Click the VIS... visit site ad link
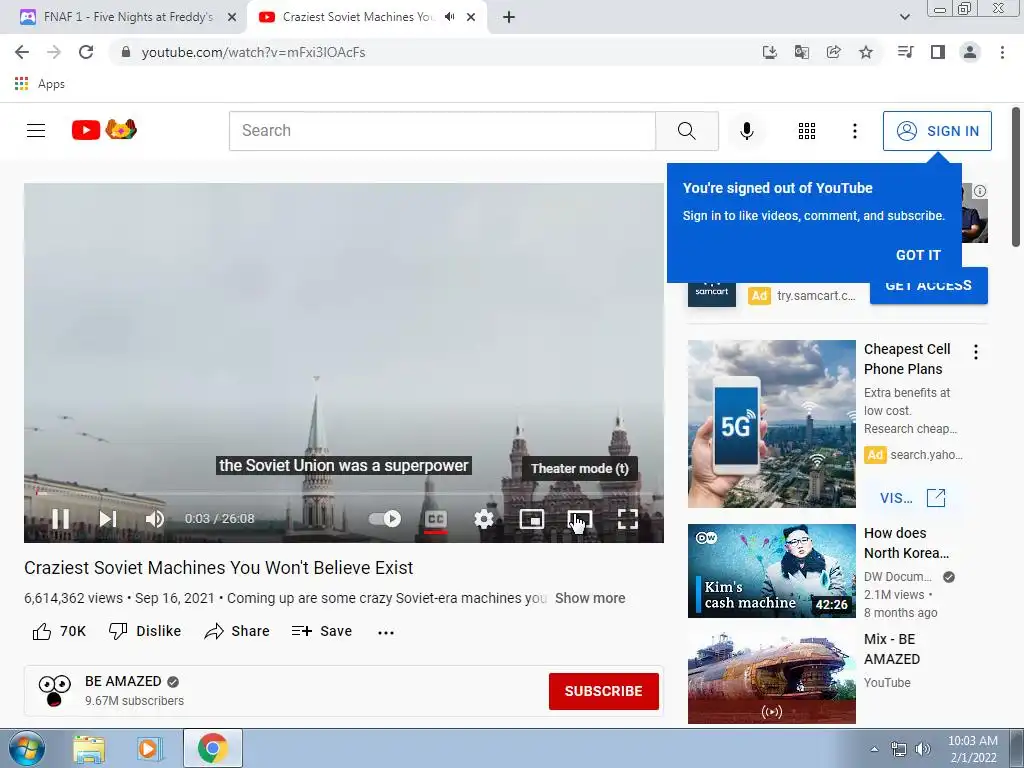Image resolution: width=1024 pixels, height=768 pixels. tap(912, 498)
